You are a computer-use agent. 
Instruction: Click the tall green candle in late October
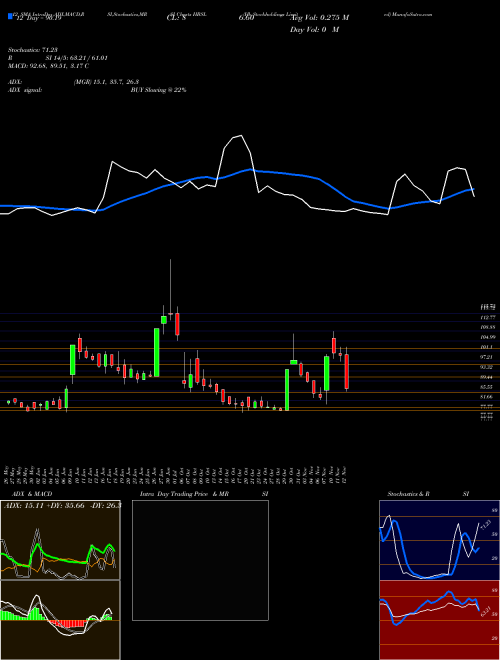pyautogui.click(x=287, y=390)
